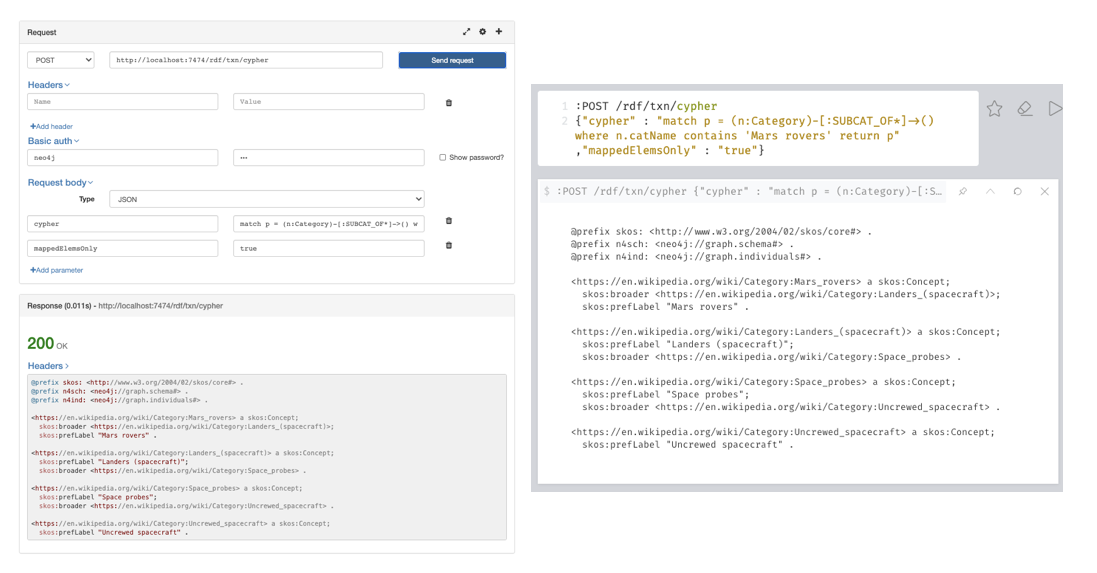Favorite the query with star icon
This screenshot has width=1097, height=573.
tap(994, 109)
